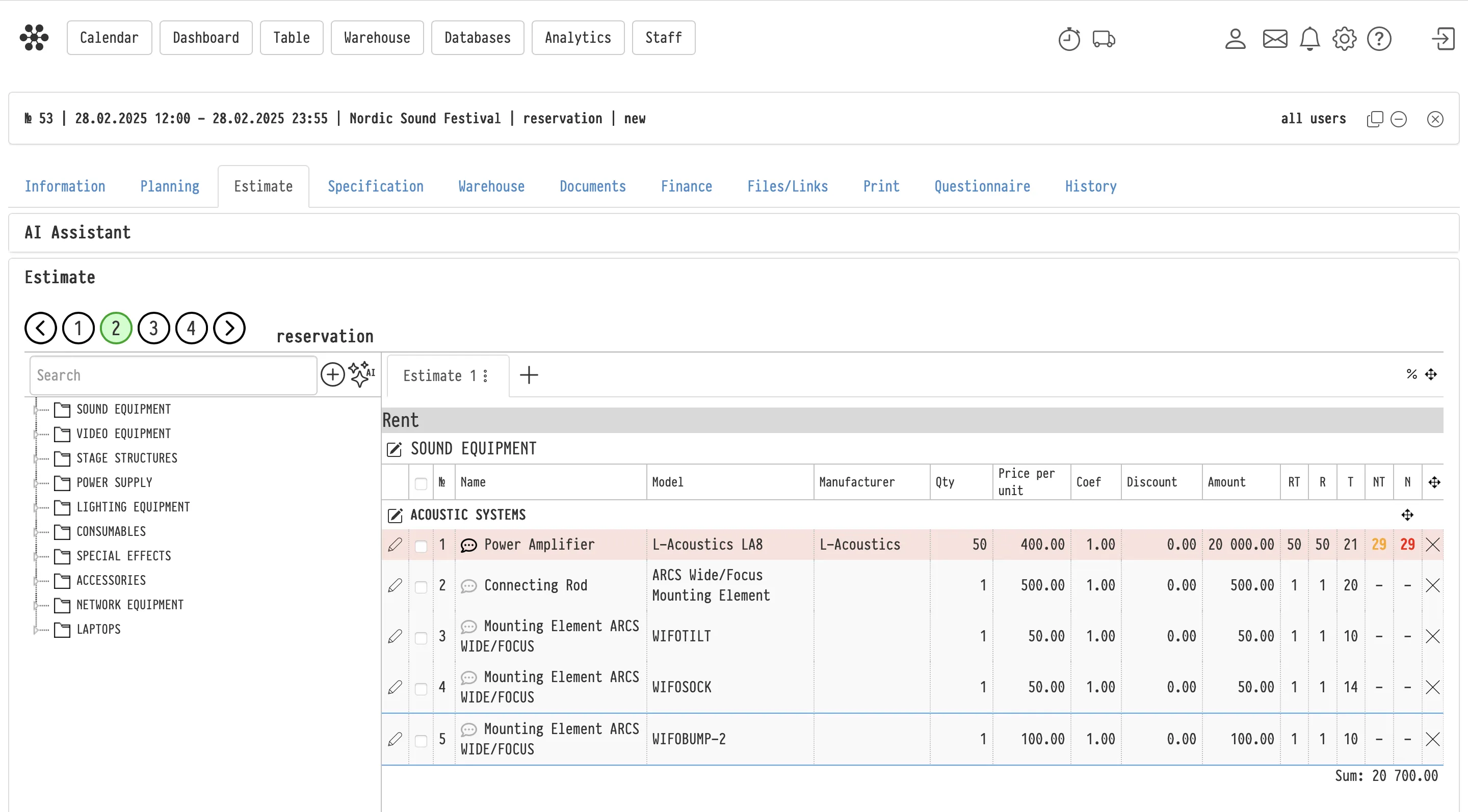Open the Finance tab
This screenshot has height=812, width=1468.
tap(686, 186)
